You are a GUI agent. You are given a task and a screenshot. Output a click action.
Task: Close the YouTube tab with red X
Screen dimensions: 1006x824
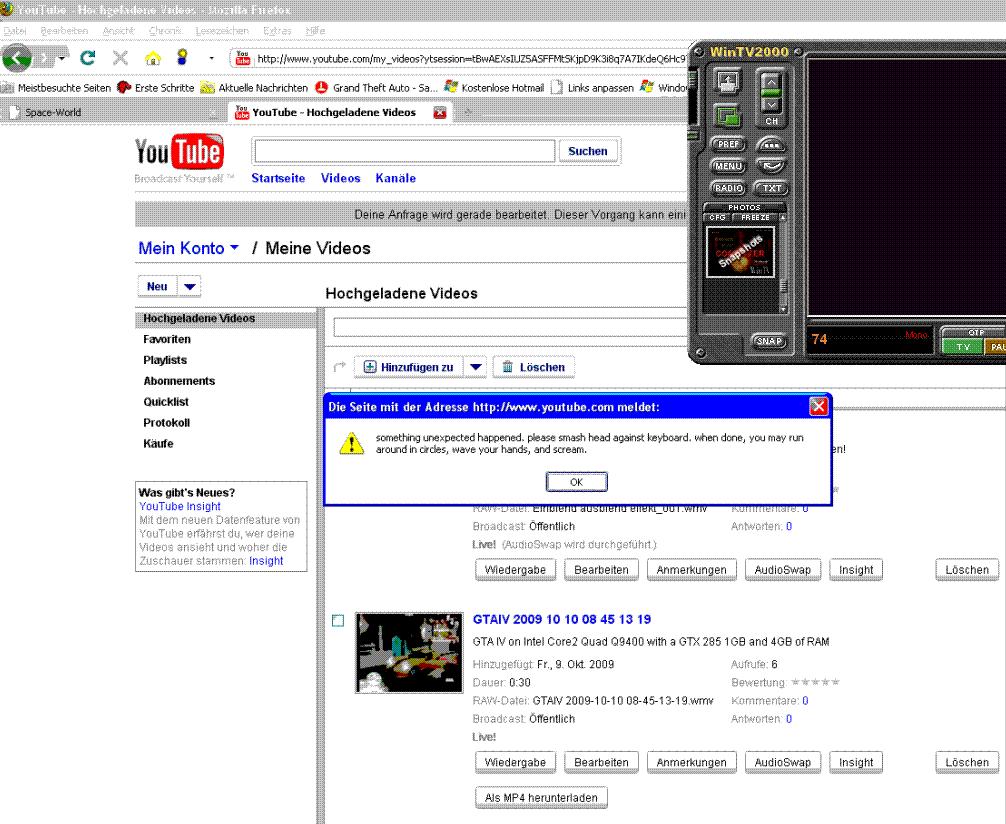pyautogui.click(x=439, y=112)
